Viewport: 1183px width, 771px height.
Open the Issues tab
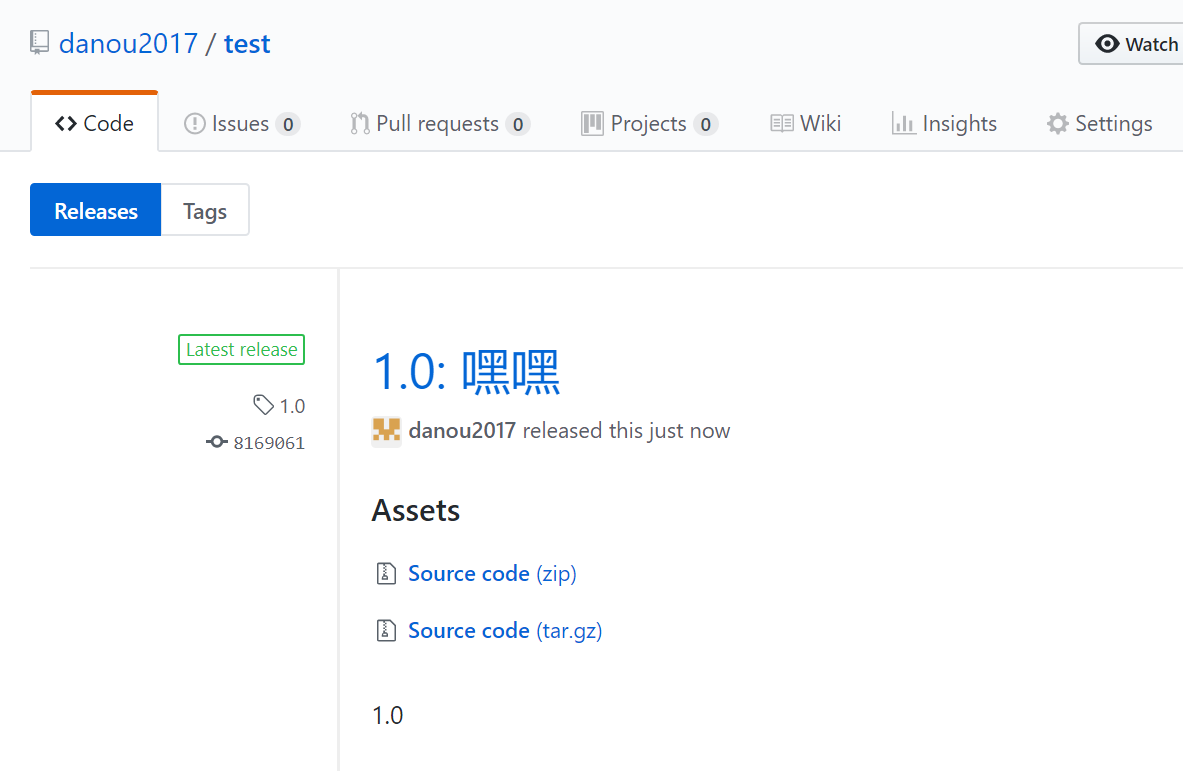tap(241, 124)
